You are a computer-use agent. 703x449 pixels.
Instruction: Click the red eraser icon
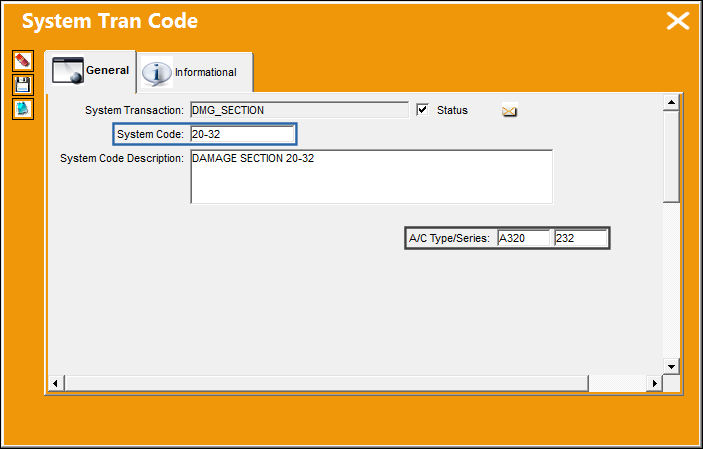(x=23, y=61)
